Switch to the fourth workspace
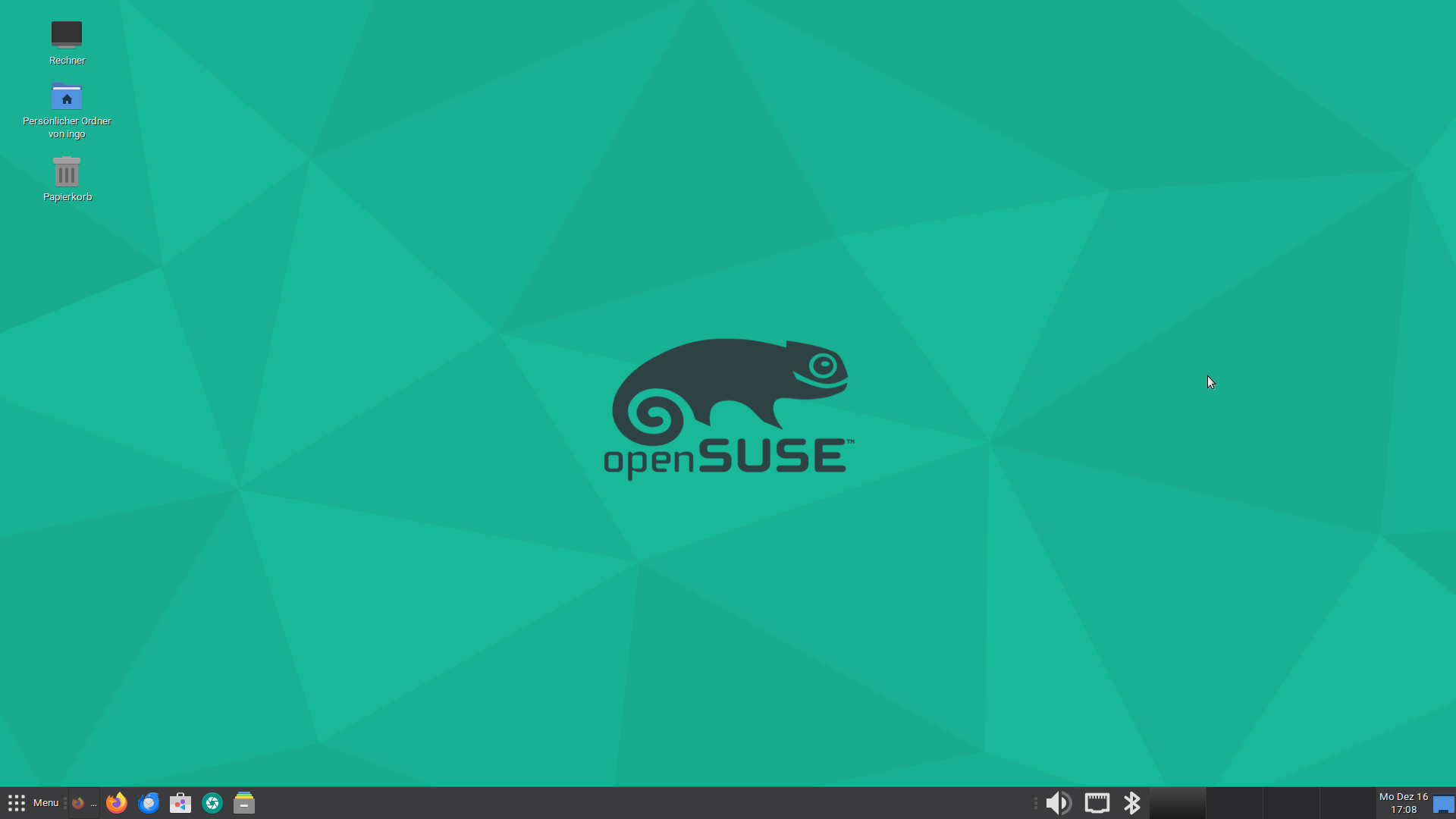The width and height of the screenshot is (1456, 819). point(1348,803)
